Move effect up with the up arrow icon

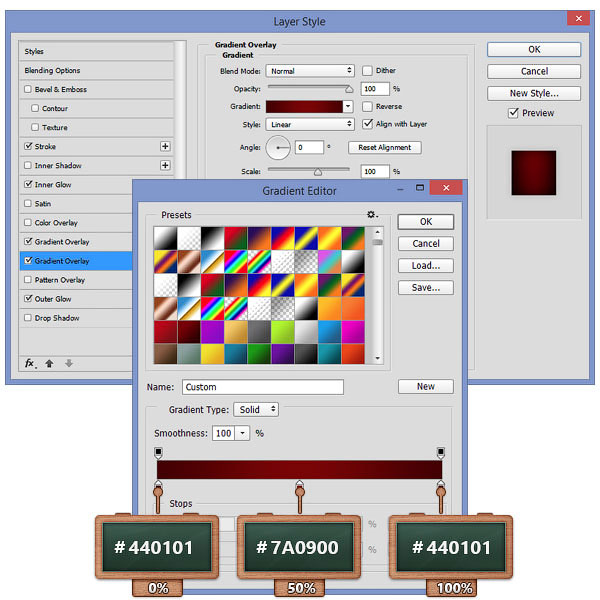coord(49,363)
